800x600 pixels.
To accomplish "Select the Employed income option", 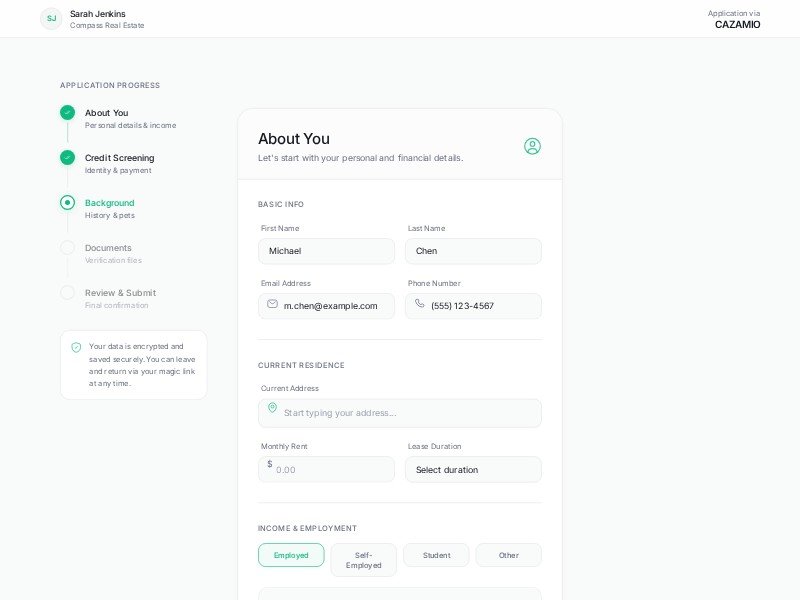I will point(291,555).
